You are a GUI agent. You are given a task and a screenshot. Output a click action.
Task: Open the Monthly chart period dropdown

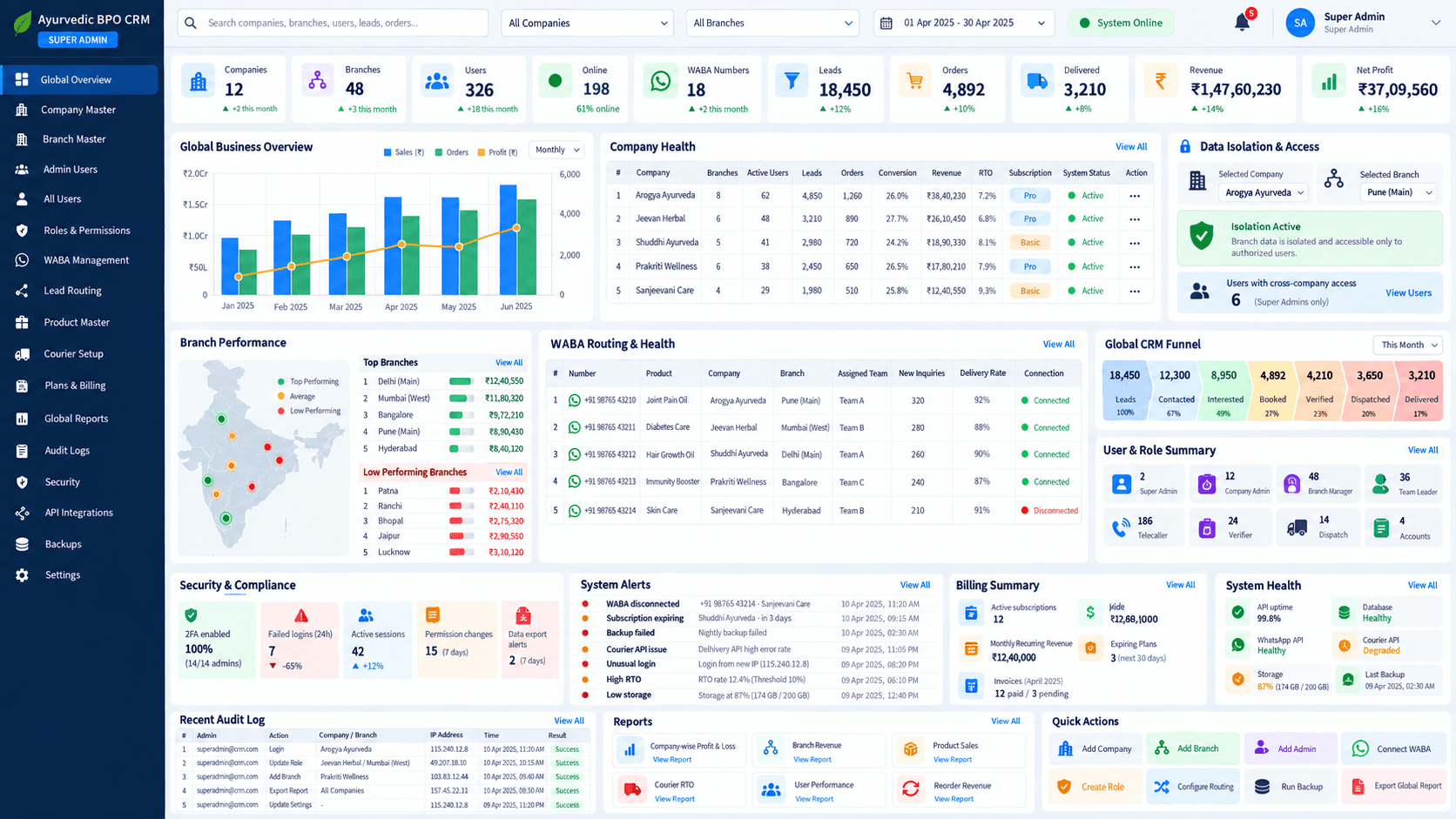[x=557, y=150]
